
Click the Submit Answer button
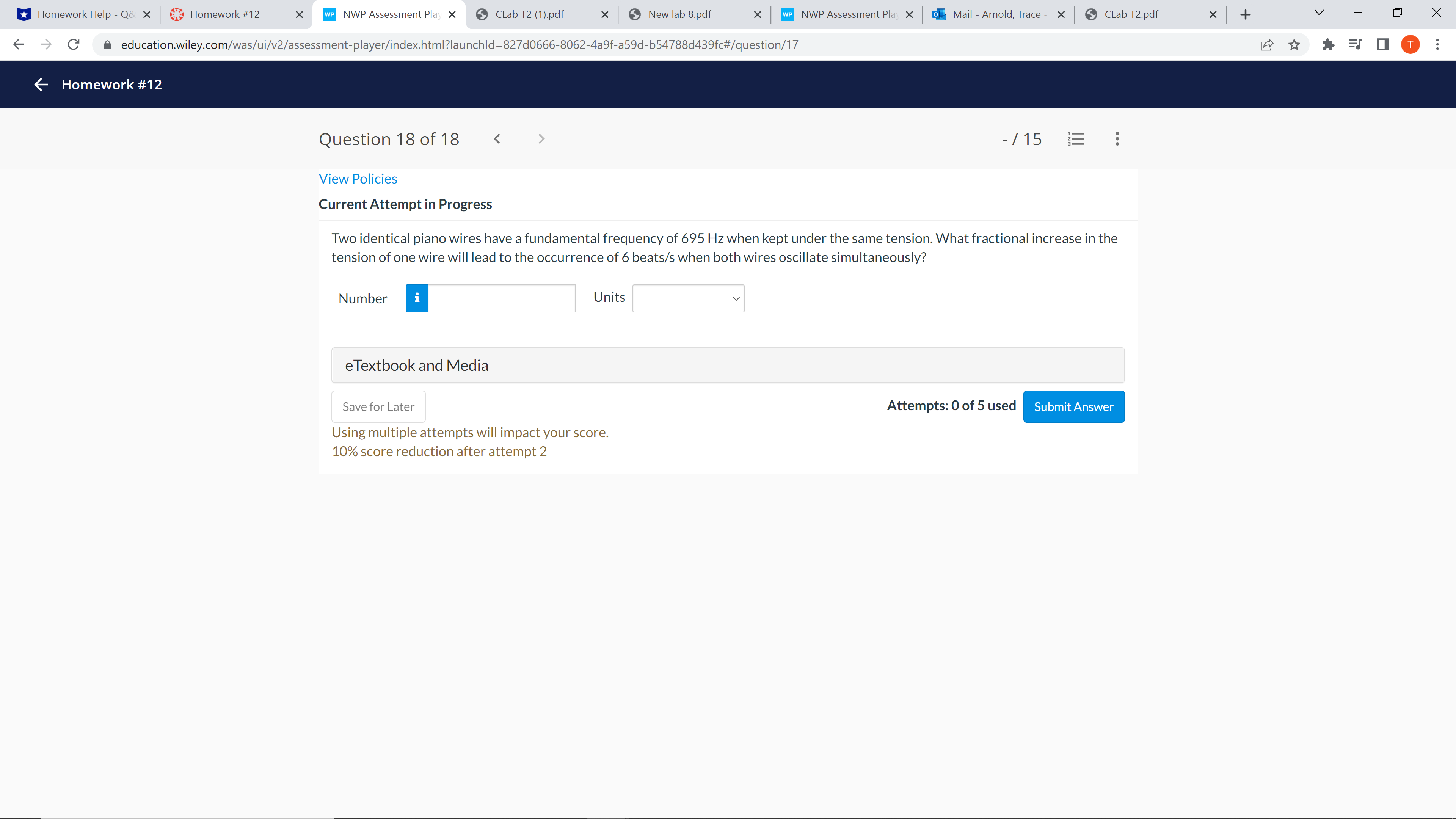point(1073,406)
